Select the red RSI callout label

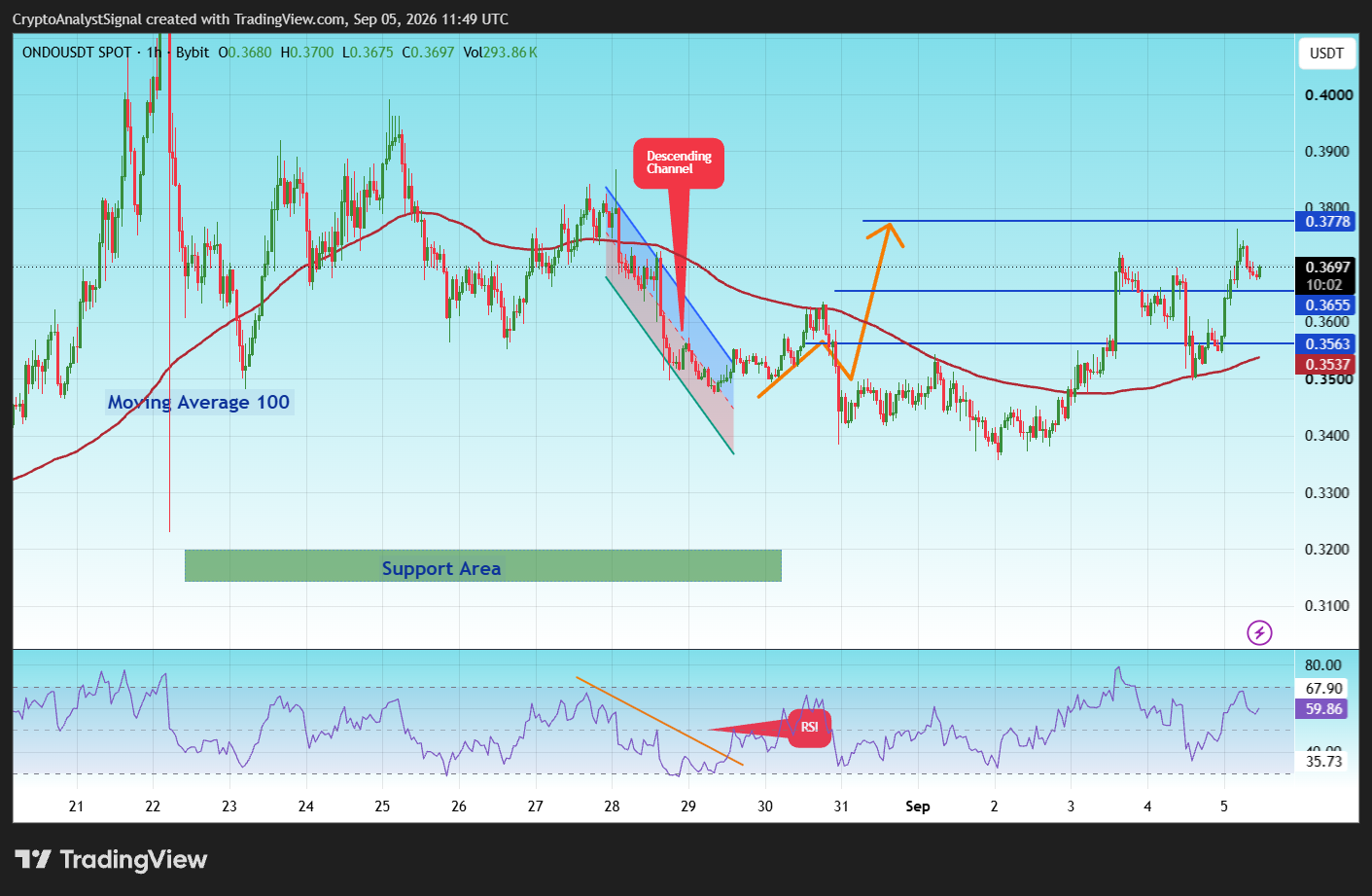[x=809, y=728]
